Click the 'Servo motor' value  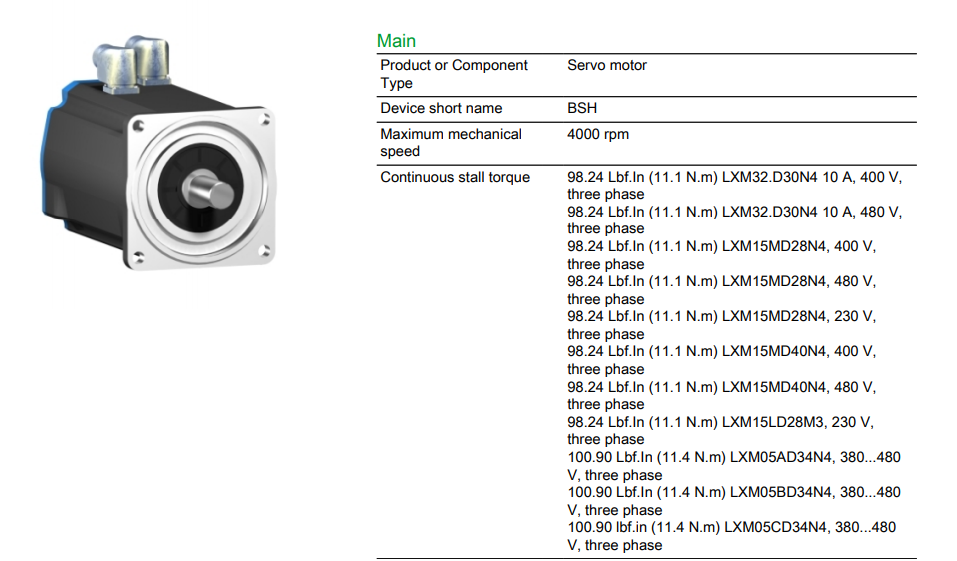point(607,65)
